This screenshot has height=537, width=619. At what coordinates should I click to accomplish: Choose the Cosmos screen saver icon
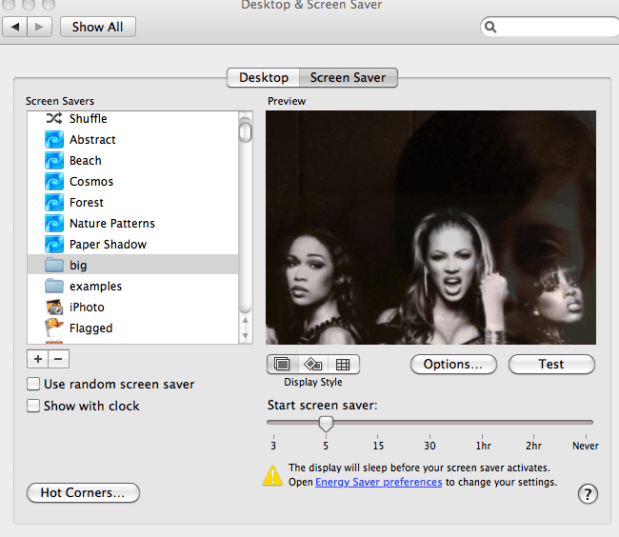click(x=54, y=182)
